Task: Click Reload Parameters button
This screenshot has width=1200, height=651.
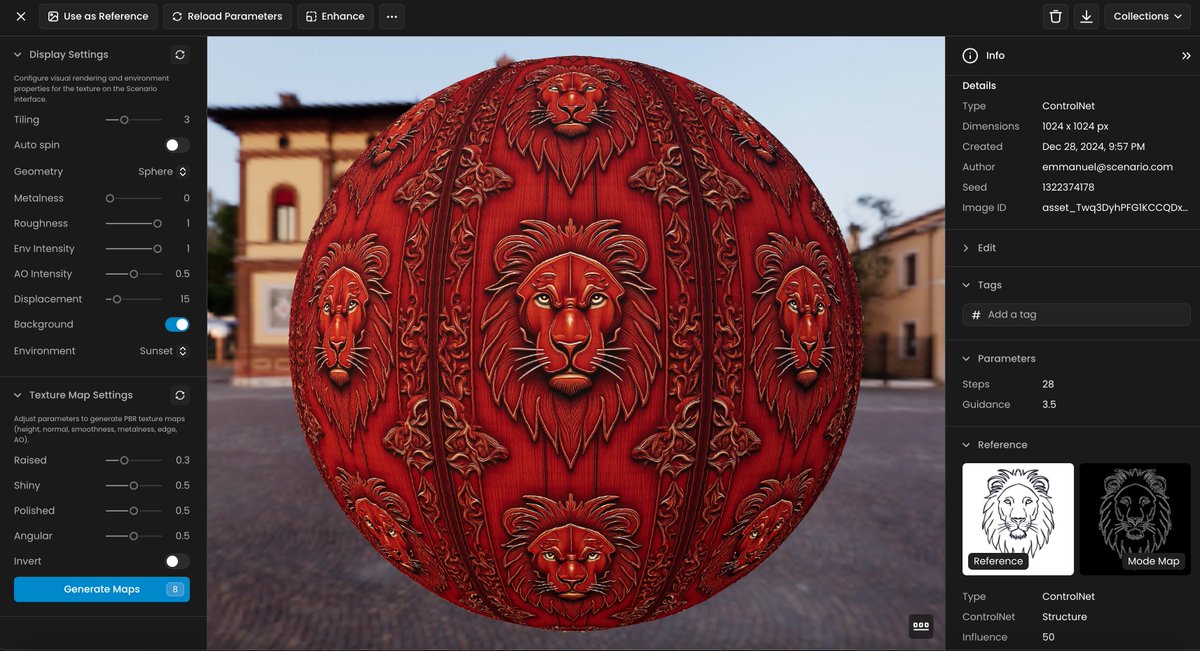Action: pyautogui.click(x=227, y=16)
